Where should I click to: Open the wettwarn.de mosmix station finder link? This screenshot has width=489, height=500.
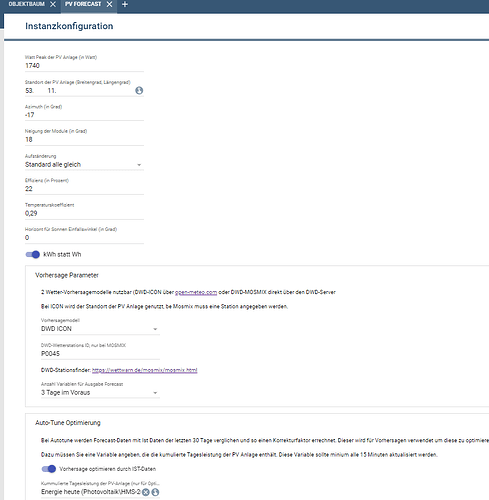[145, 370]
